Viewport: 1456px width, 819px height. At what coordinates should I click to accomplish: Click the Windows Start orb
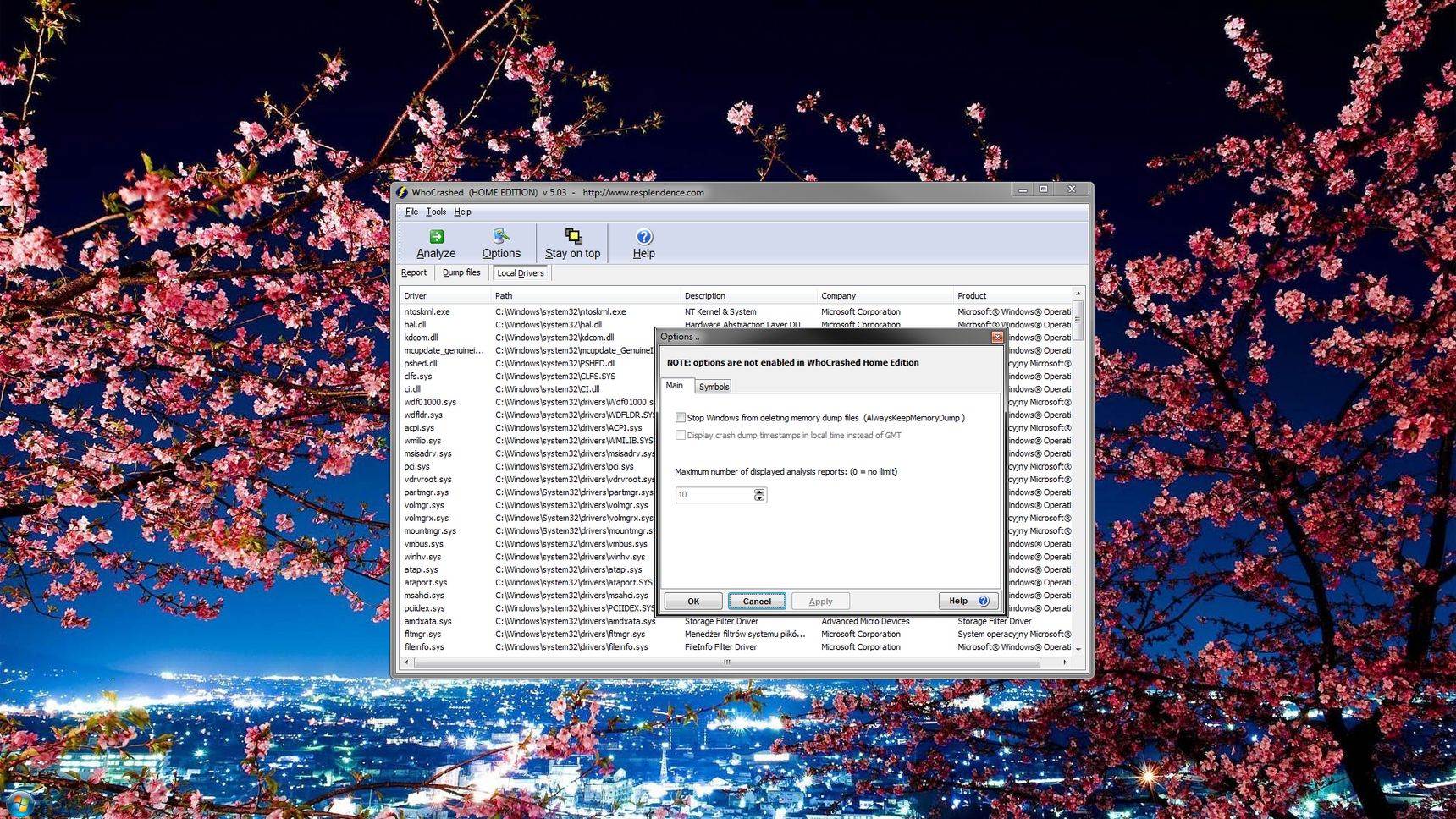[x=19, y=804]
